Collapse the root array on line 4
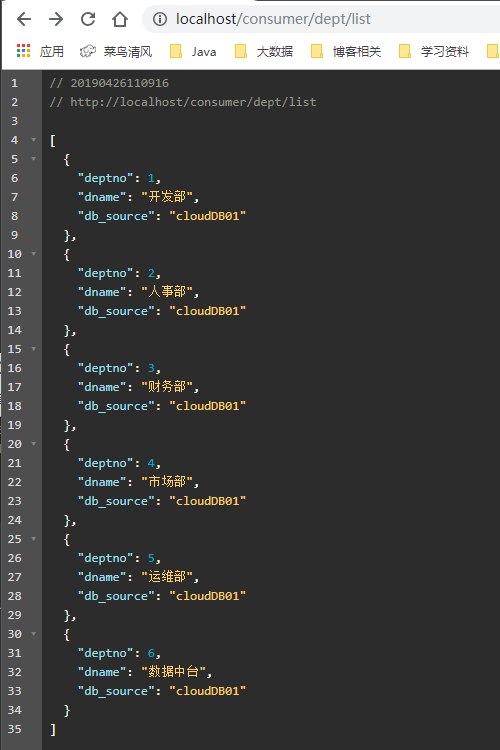Image resolution: width=500 pixels, height=750 pixels. tap(33, 140)
